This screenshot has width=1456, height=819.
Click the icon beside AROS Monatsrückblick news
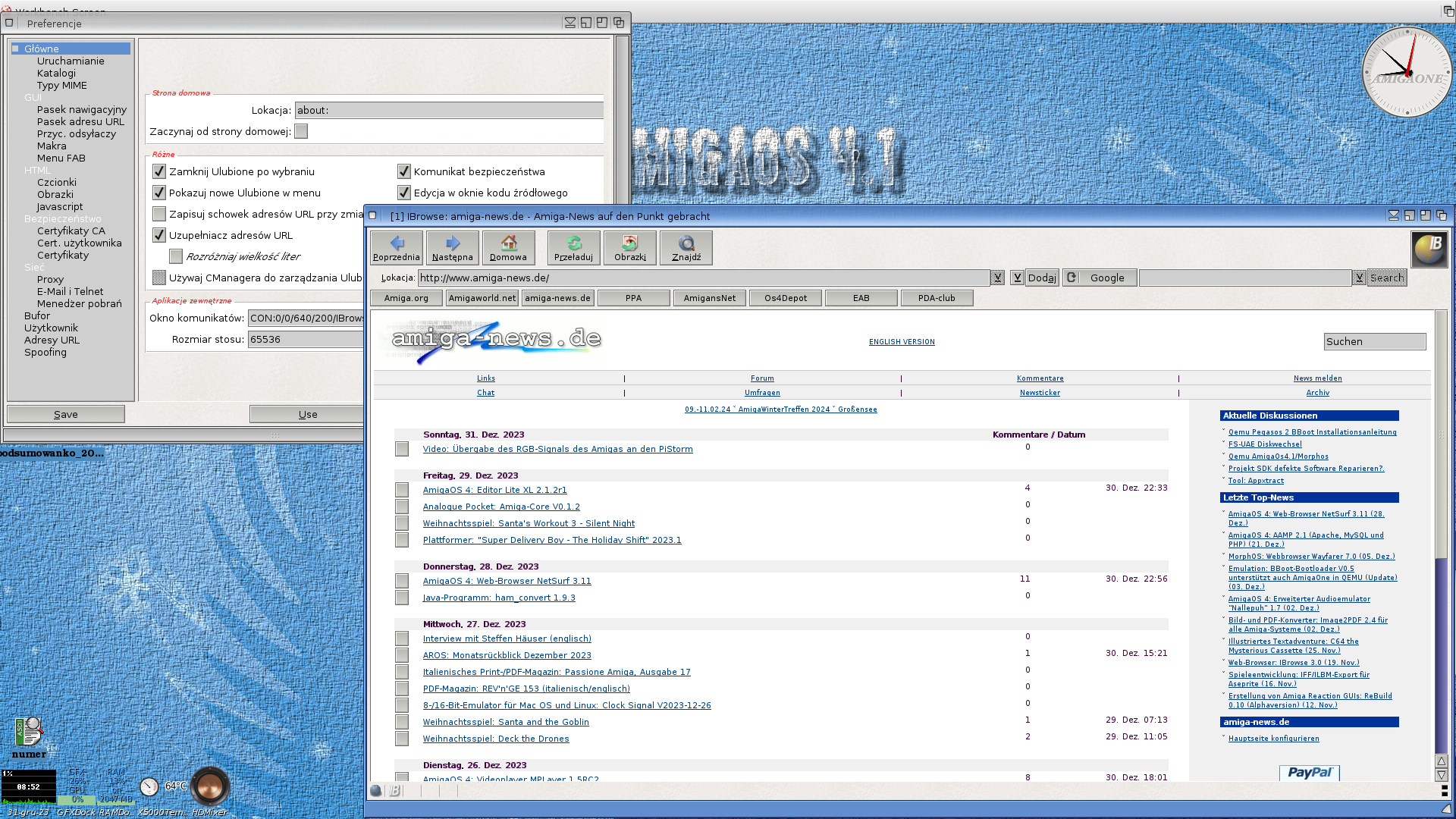point(402,655)
